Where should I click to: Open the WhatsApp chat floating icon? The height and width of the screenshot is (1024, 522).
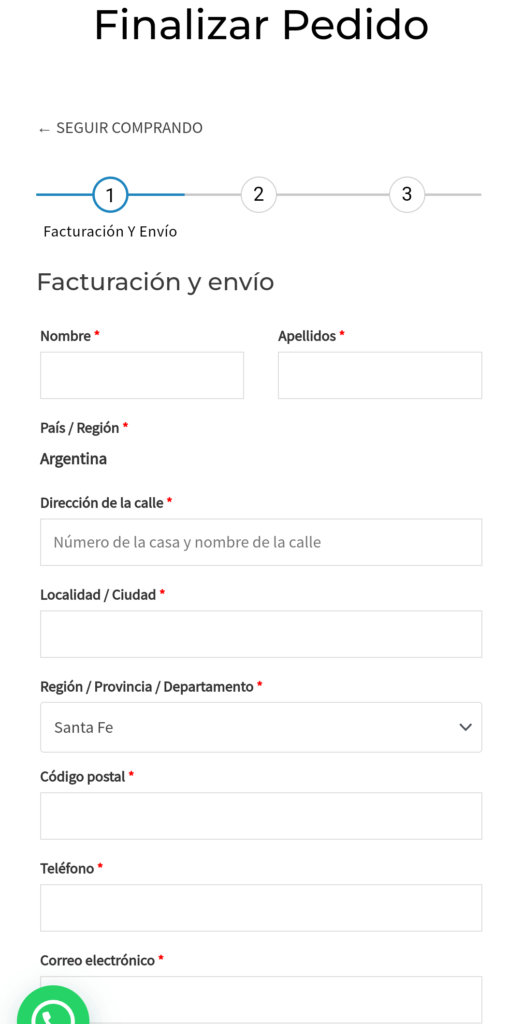[53, 1006]
